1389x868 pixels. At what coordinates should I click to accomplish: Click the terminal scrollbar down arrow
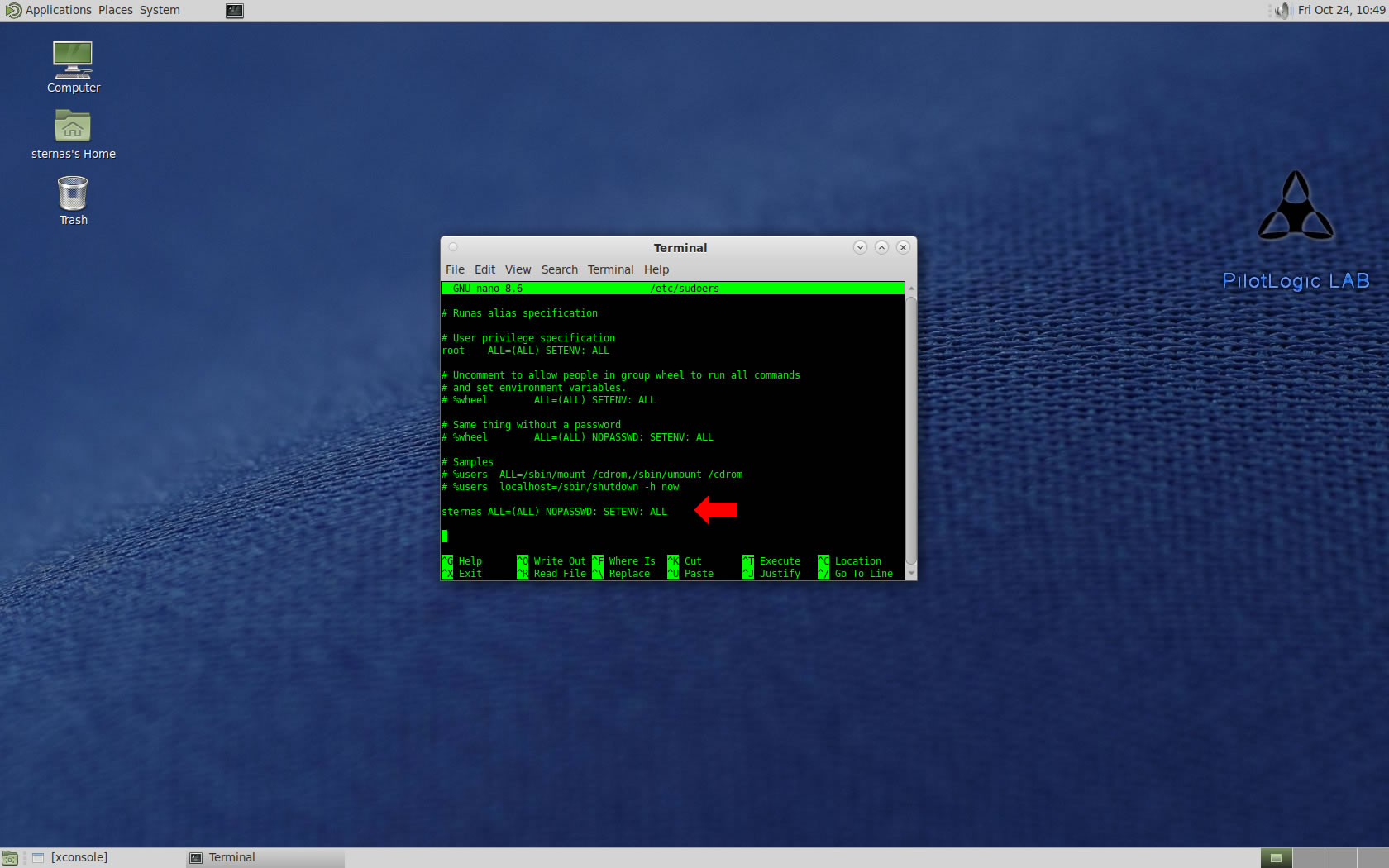(911, 574)
